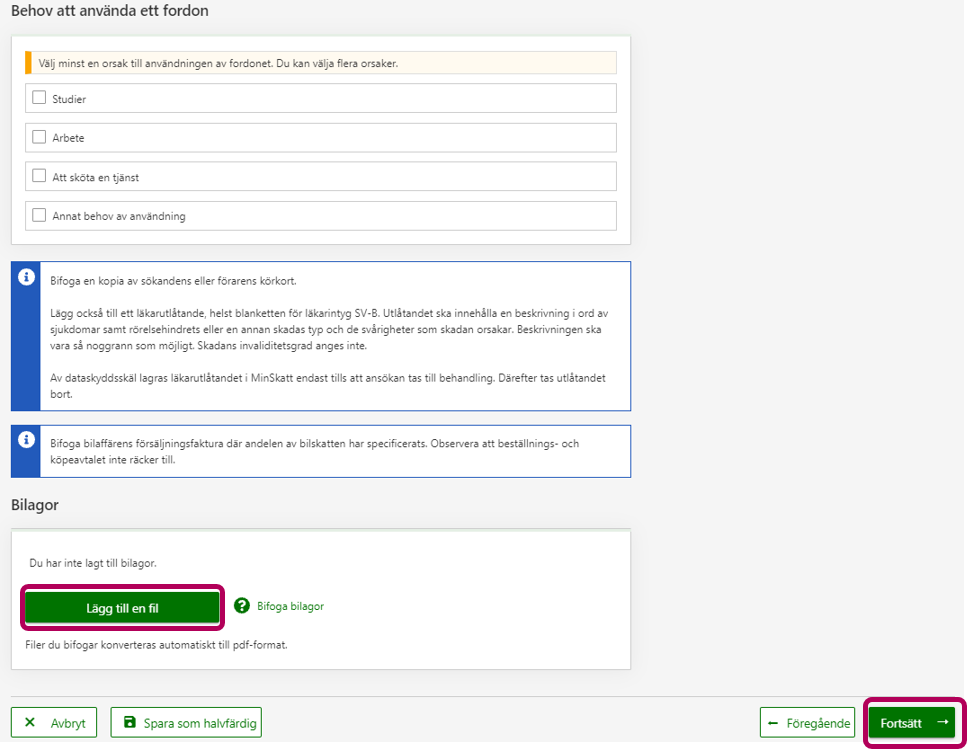The height and width of the screenshot is (749, 967).
Task: Cancel the form with the Avbryt button
Action: point(54,723)
